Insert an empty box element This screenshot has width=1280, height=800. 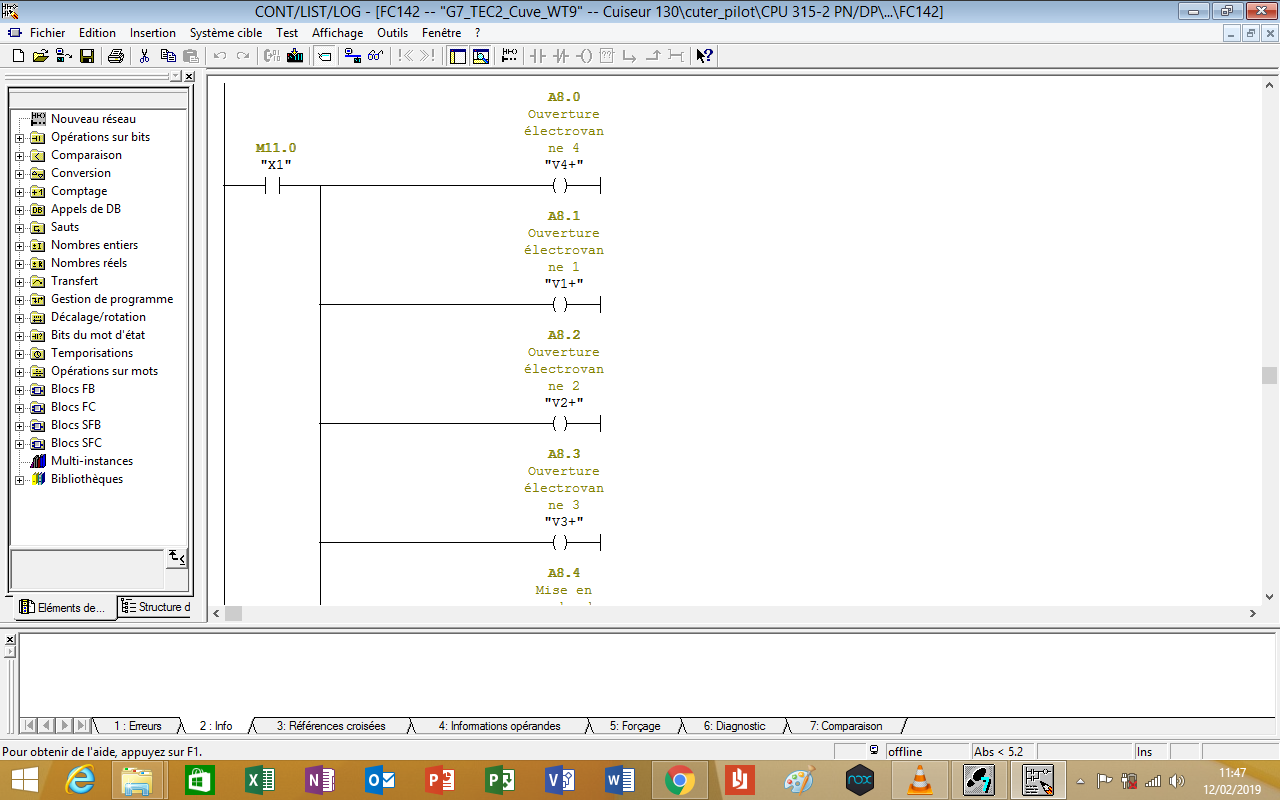click(x=607, y=56)
